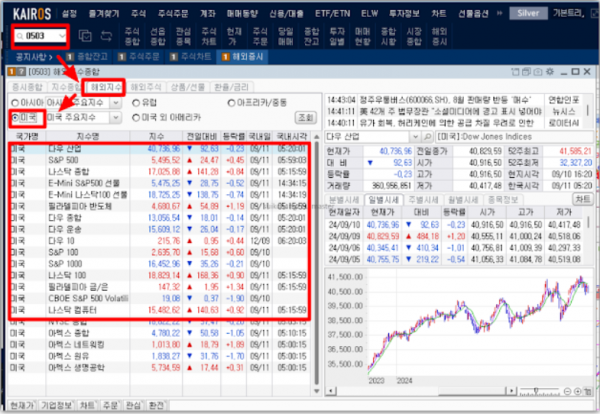
Task: Click the Silver grade button
Action: point(528,13)
